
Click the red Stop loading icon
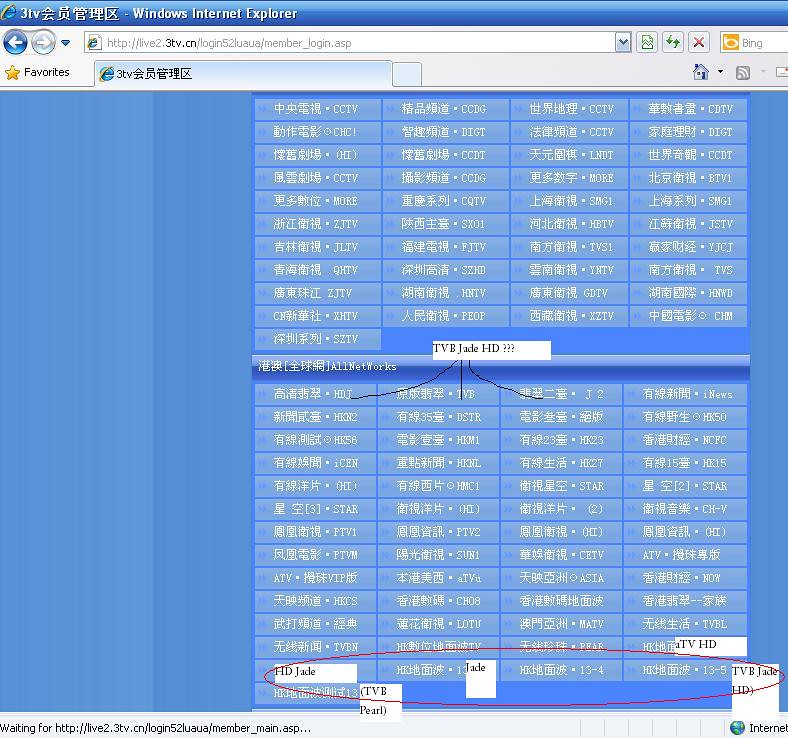[699, 43]
